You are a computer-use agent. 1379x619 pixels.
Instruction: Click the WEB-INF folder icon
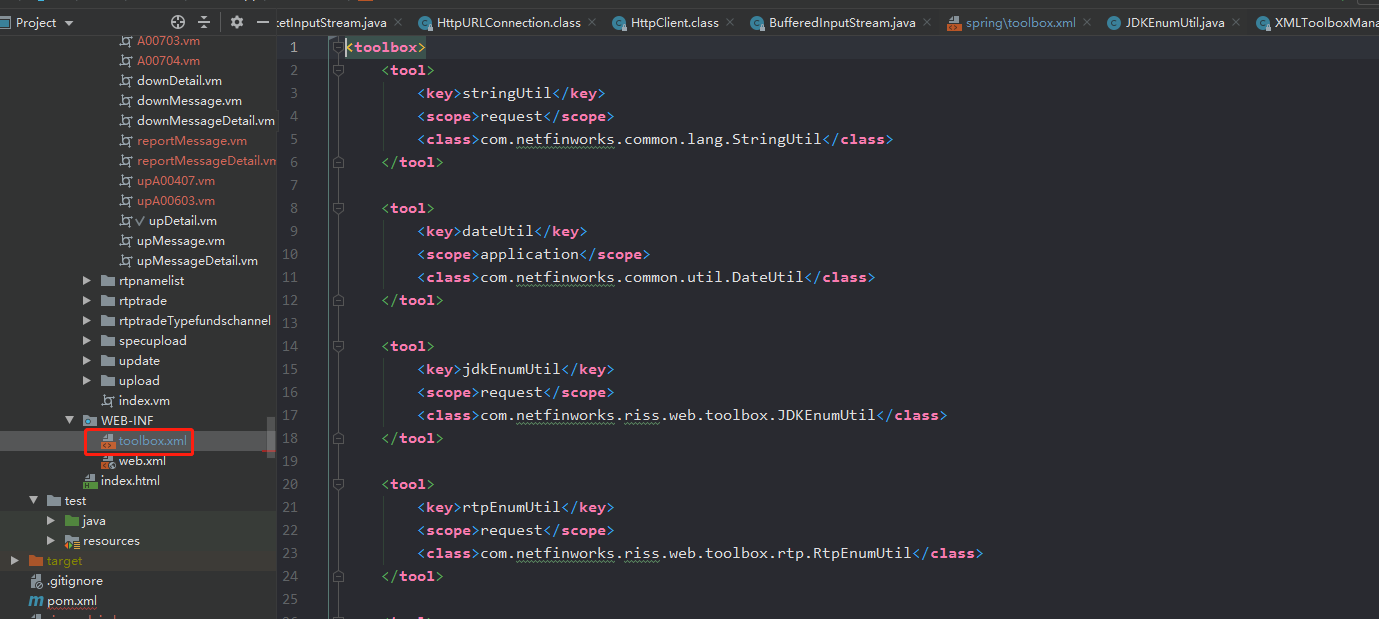tap(90, 421)
